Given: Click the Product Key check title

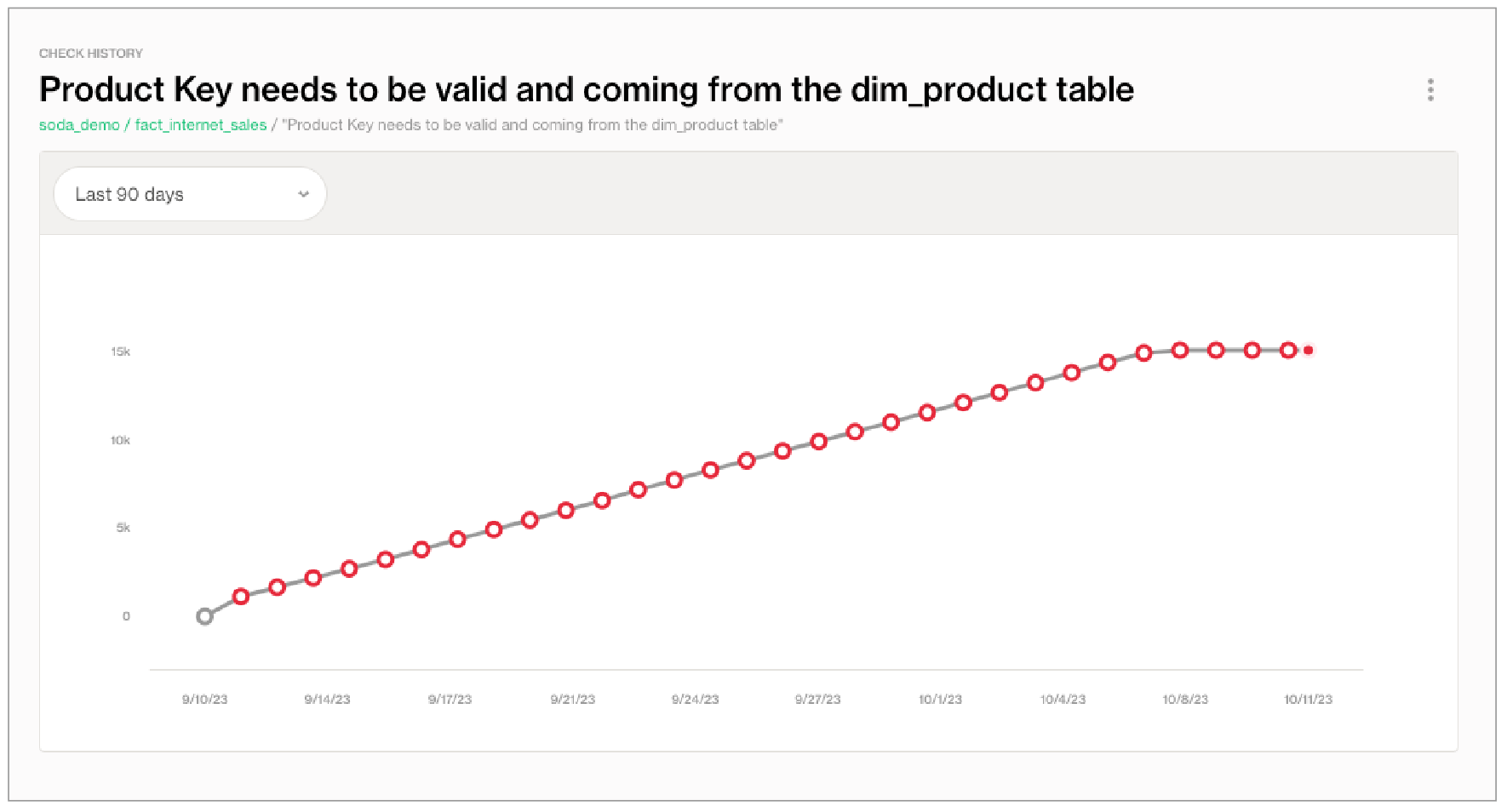Looking at the screenshot, I should point(587,89).
